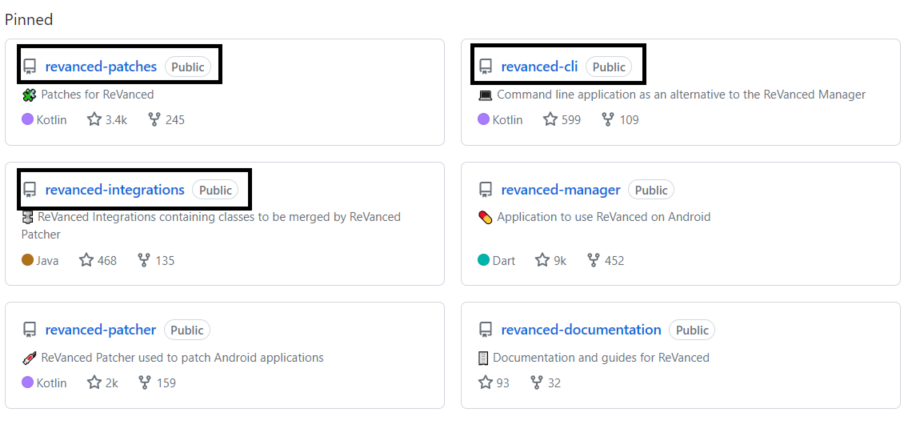910x435 pixels.
Task: Click repo icon beside revanced-integrations
Action: pyautogui.click(x=30, y=190)
